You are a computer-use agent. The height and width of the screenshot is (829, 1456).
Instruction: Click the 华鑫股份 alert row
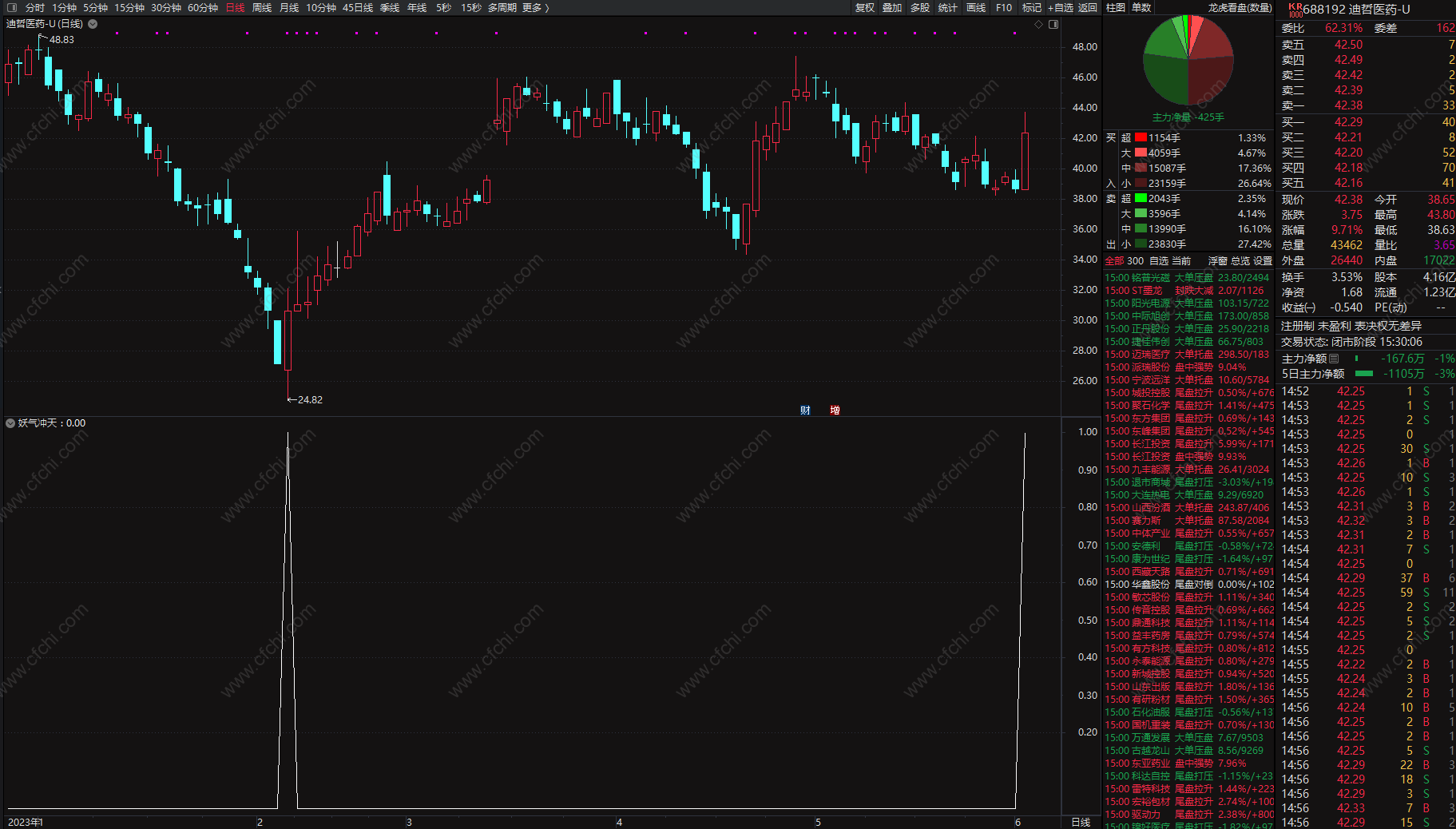tap(1188, 585)
